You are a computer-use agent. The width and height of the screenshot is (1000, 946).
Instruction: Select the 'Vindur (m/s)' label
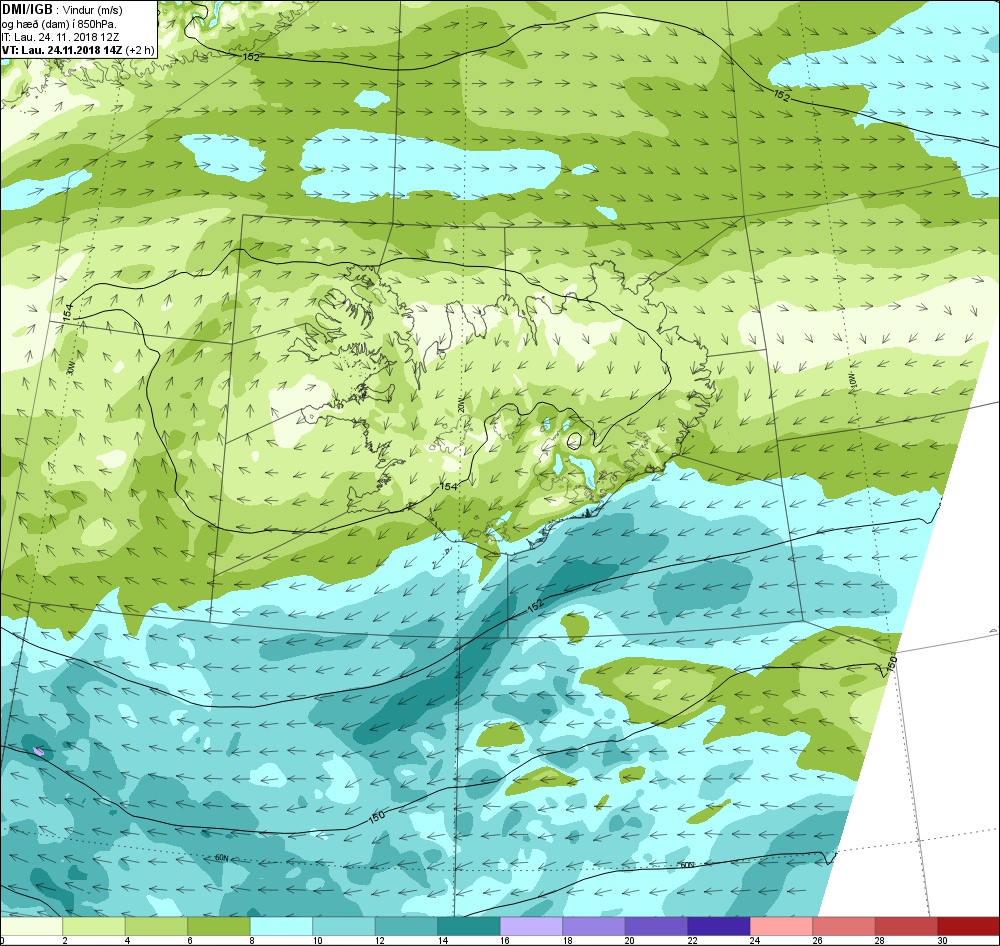pos(93,10)
